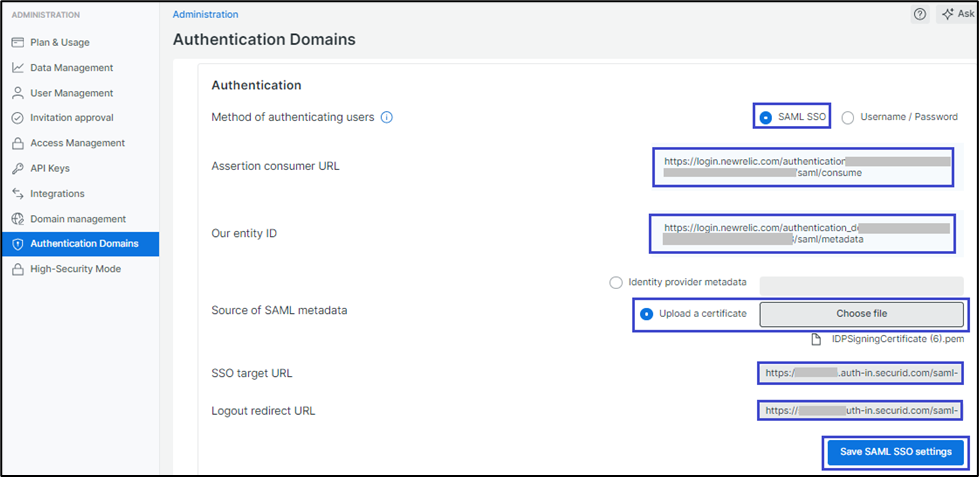
Task: Select the Upload a certificate radio option
Action: click(646, 314)
